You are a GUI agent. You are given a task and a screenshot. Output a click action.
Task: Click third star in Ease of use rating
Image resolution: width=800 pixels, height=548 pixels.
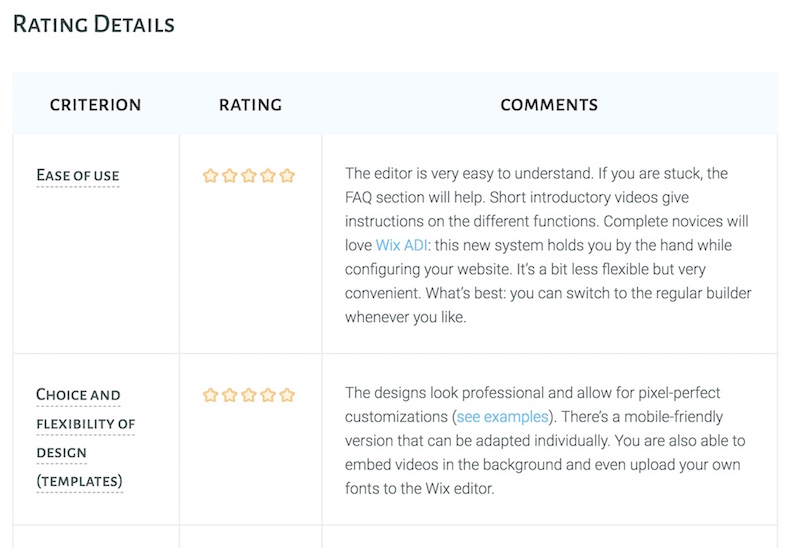tap(249, 176)
